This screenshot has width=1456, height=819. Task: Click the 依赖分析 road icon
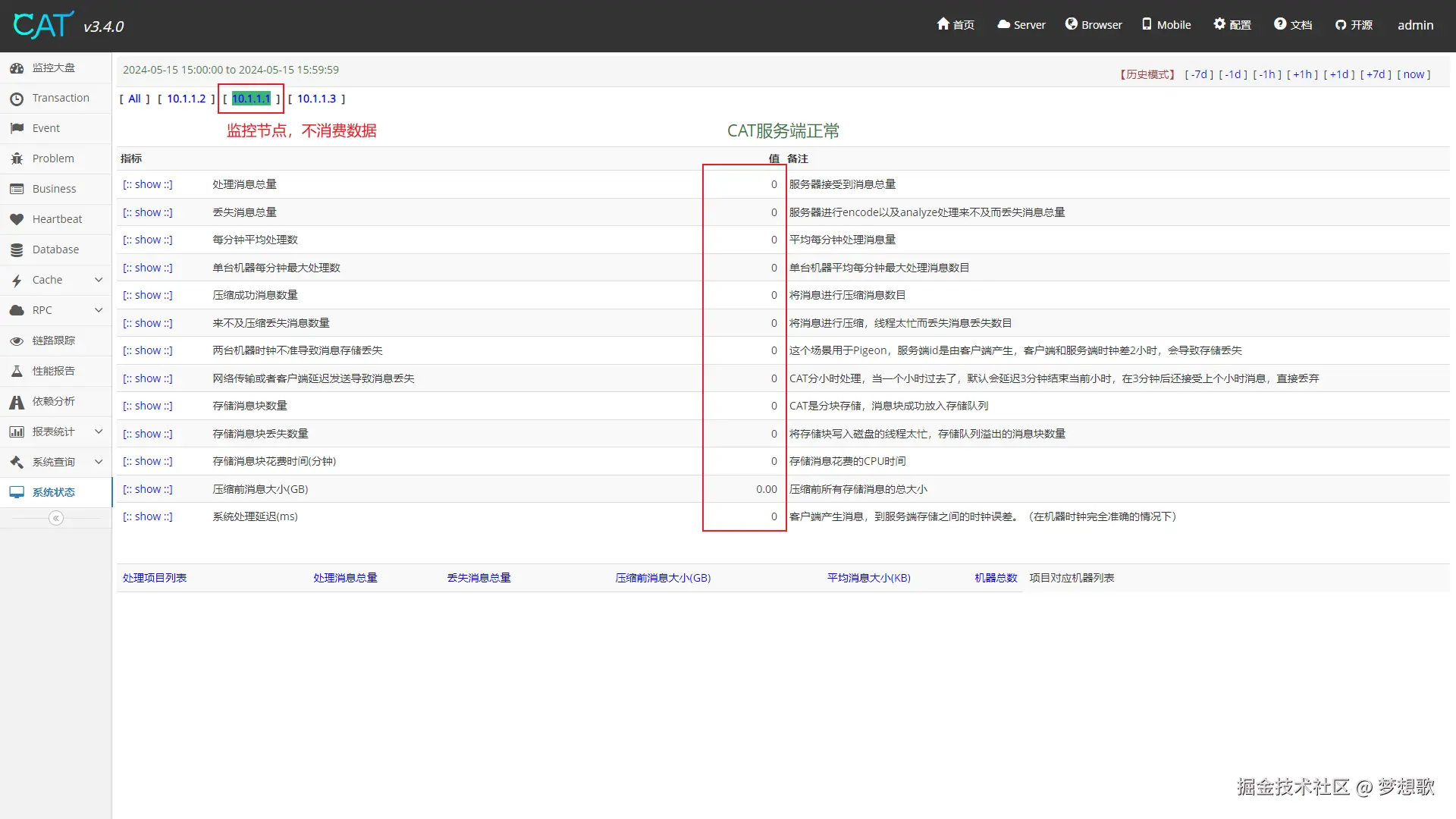point(17,402)
